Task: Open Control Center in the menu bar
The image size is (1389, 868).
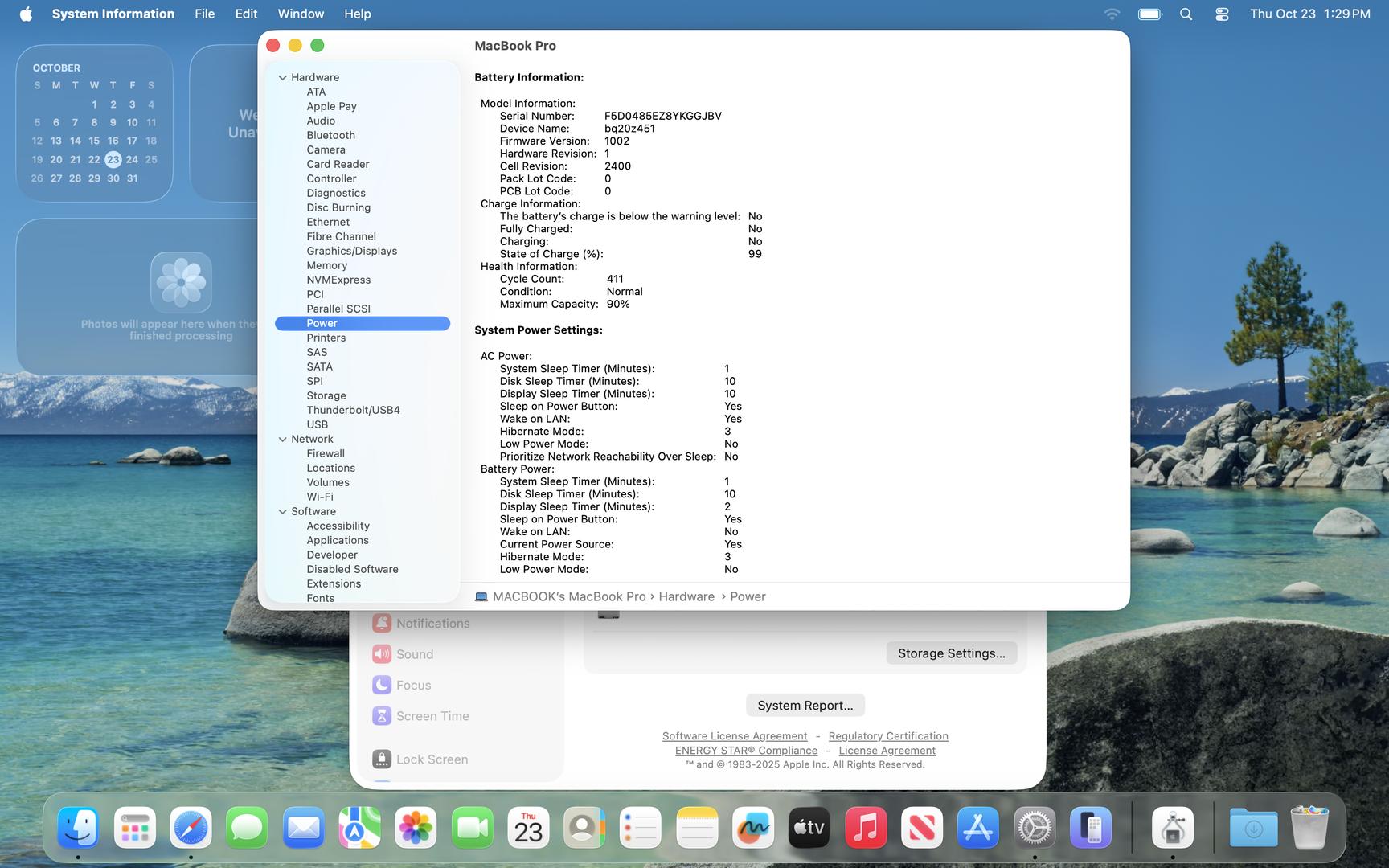Action: pyautogui.click(x=1222, y=14)
